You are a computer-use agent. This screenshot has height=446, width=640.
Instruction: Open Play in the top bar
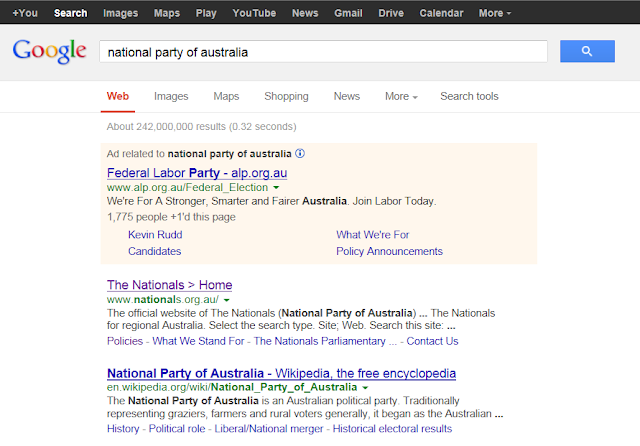pyautogui.click(x=206, y=13)
